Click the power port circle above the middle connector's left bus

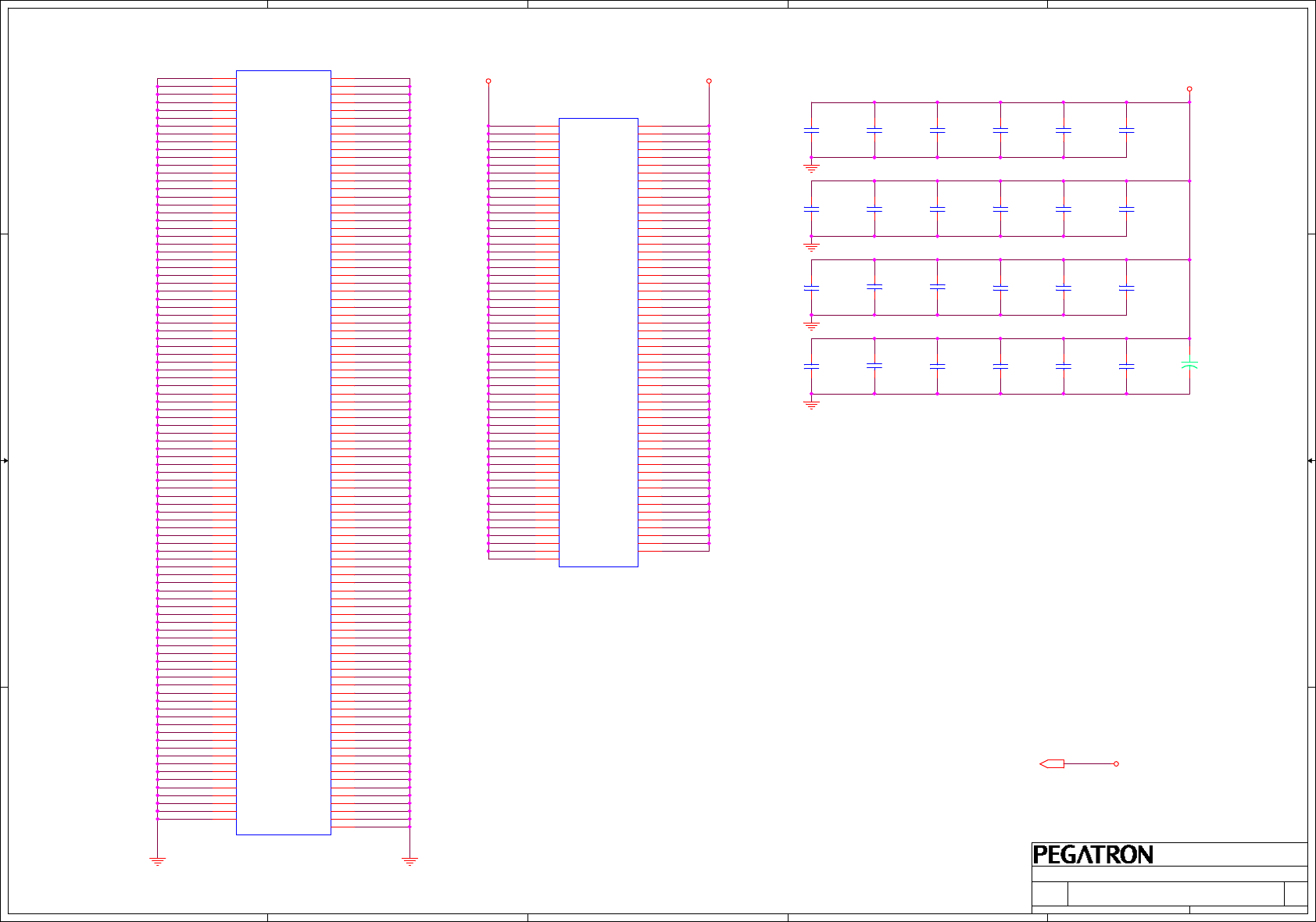point(488,80)
